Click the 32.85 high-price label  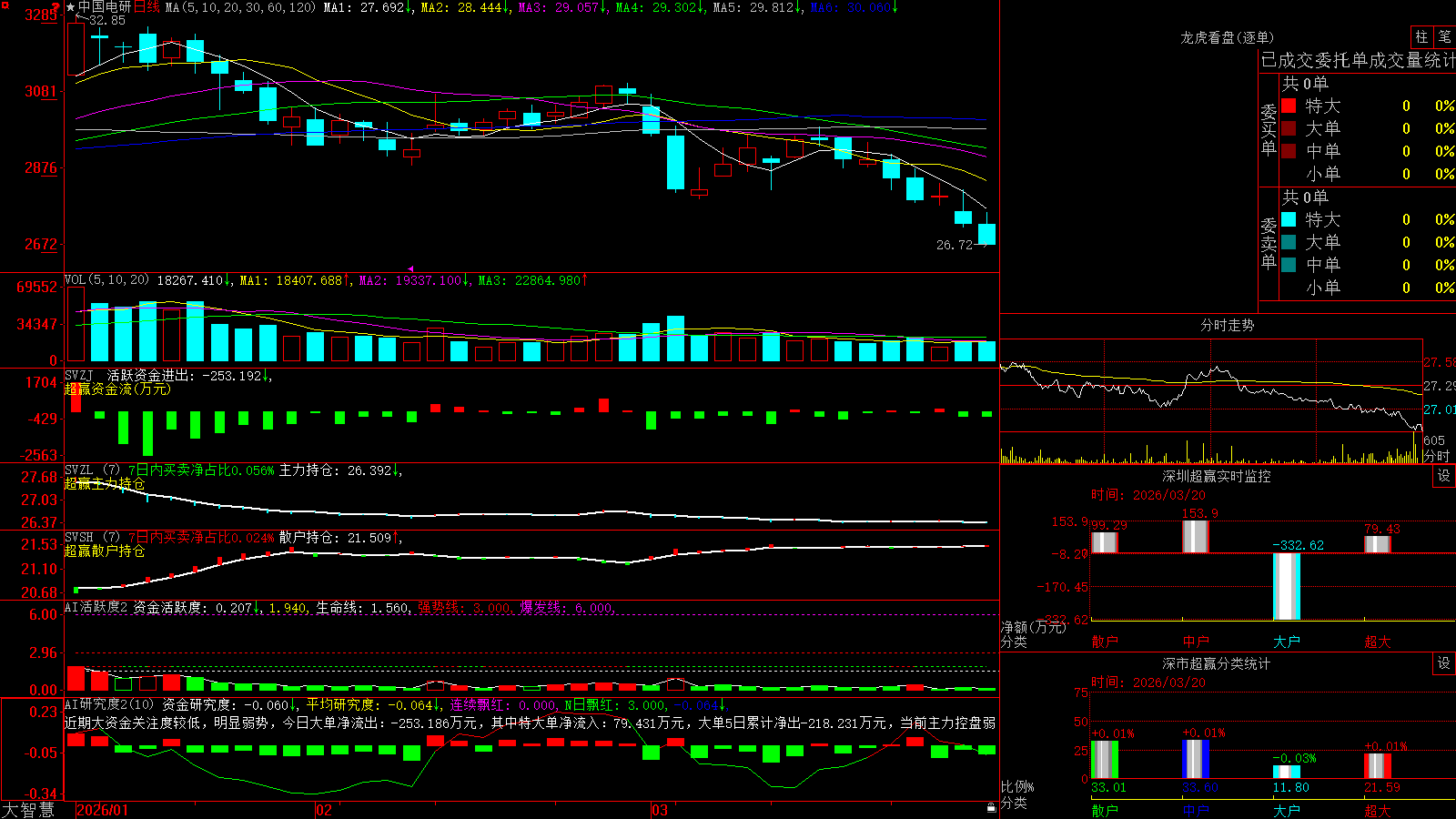(x=107, y=20)
